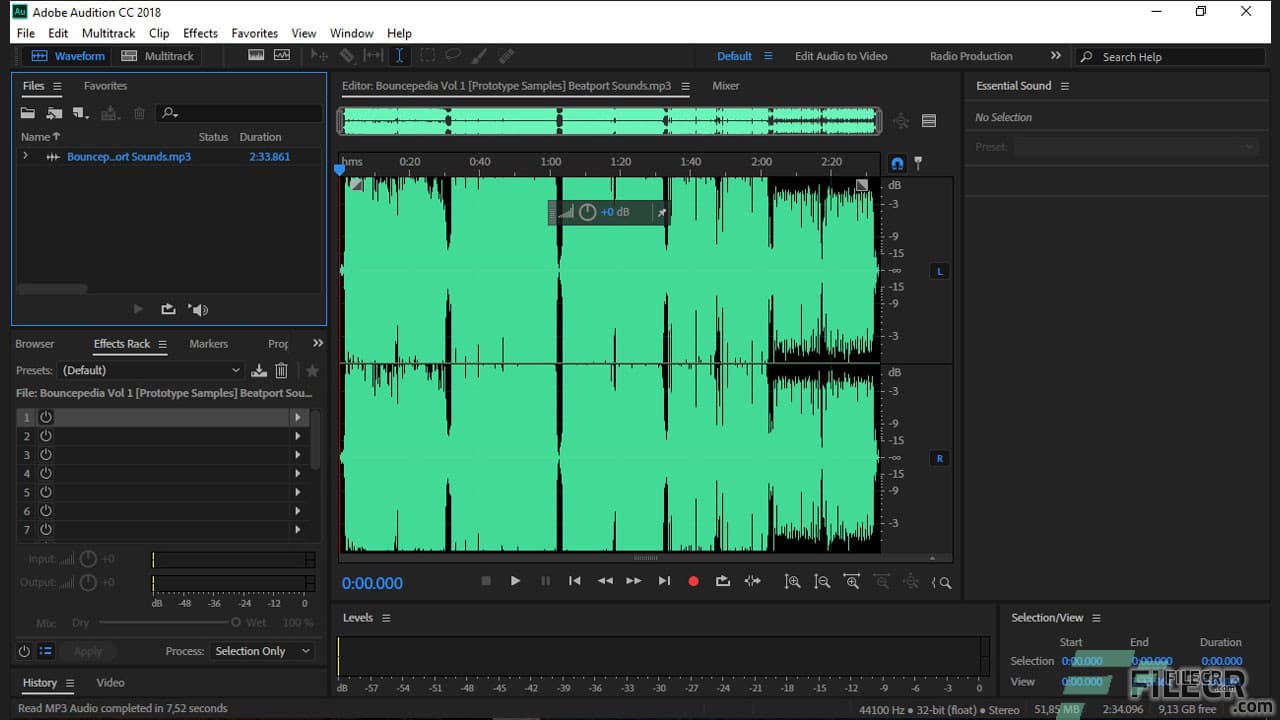Image resolution: width=1280 pixels, height=720 pixels.
Task: Expand the Bouncep...ort Sounds.mp3 file entry
Action: tap(25, 157)
